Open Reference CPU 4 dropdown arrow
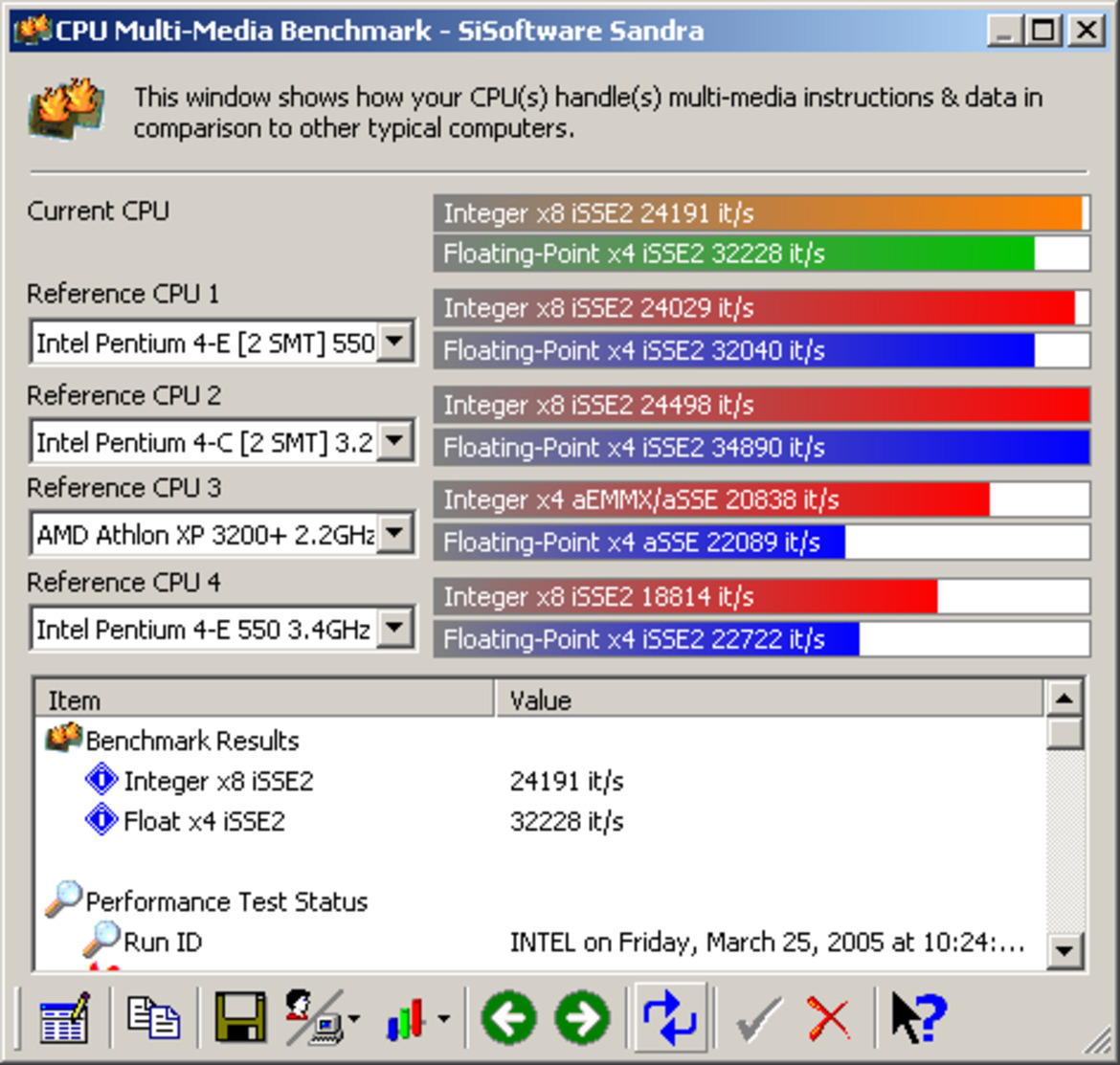The width and height of the screenshot is (1120, 1065). pyautogui.click(x=395, y=628)
